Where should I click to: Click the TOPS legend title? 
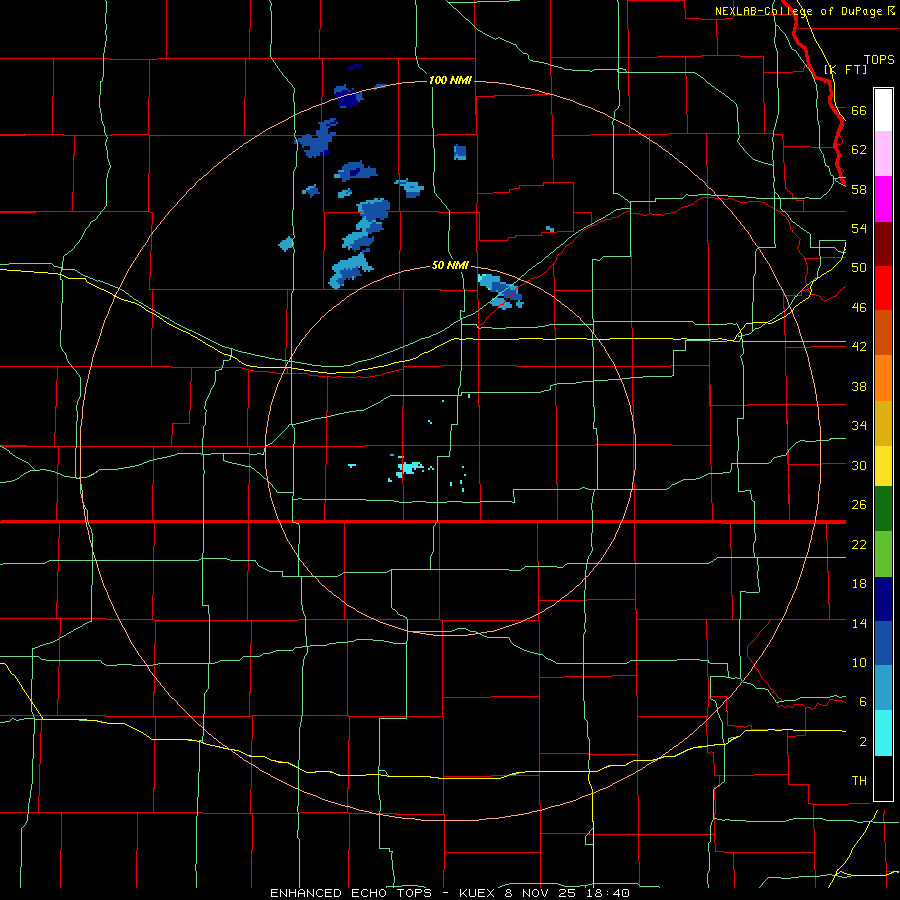879,59
